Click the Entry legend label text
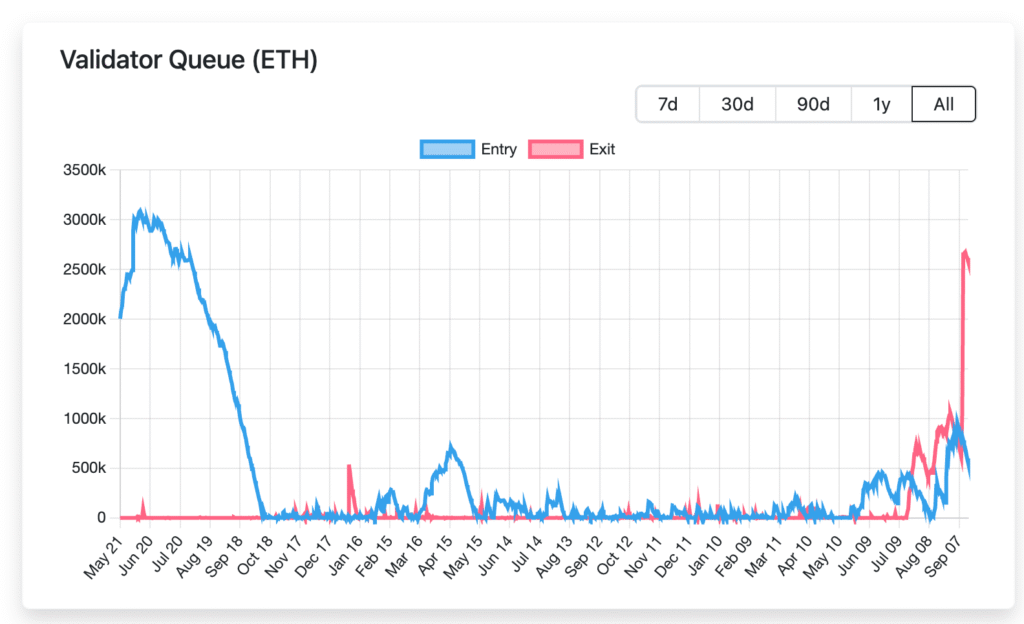Image resolution: width=1024 pixels, height=624 pixels. pos(501,148)
